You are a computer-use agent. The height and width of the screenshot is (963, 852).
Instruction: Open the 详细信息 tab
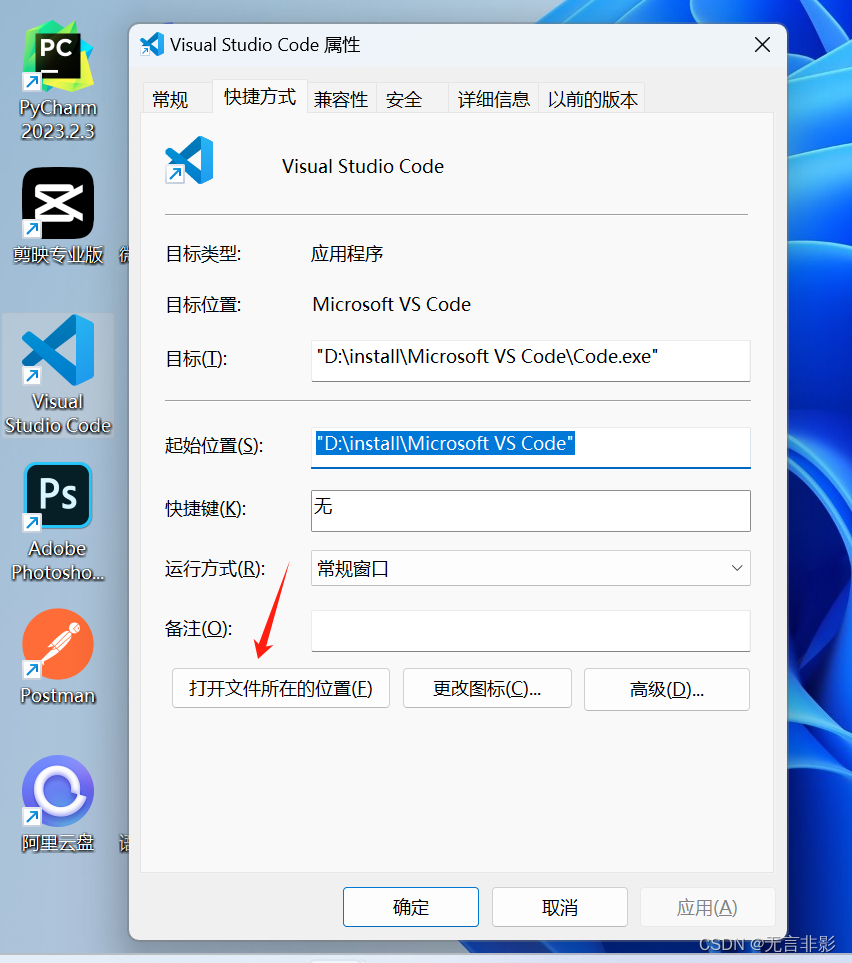[493, 99]
